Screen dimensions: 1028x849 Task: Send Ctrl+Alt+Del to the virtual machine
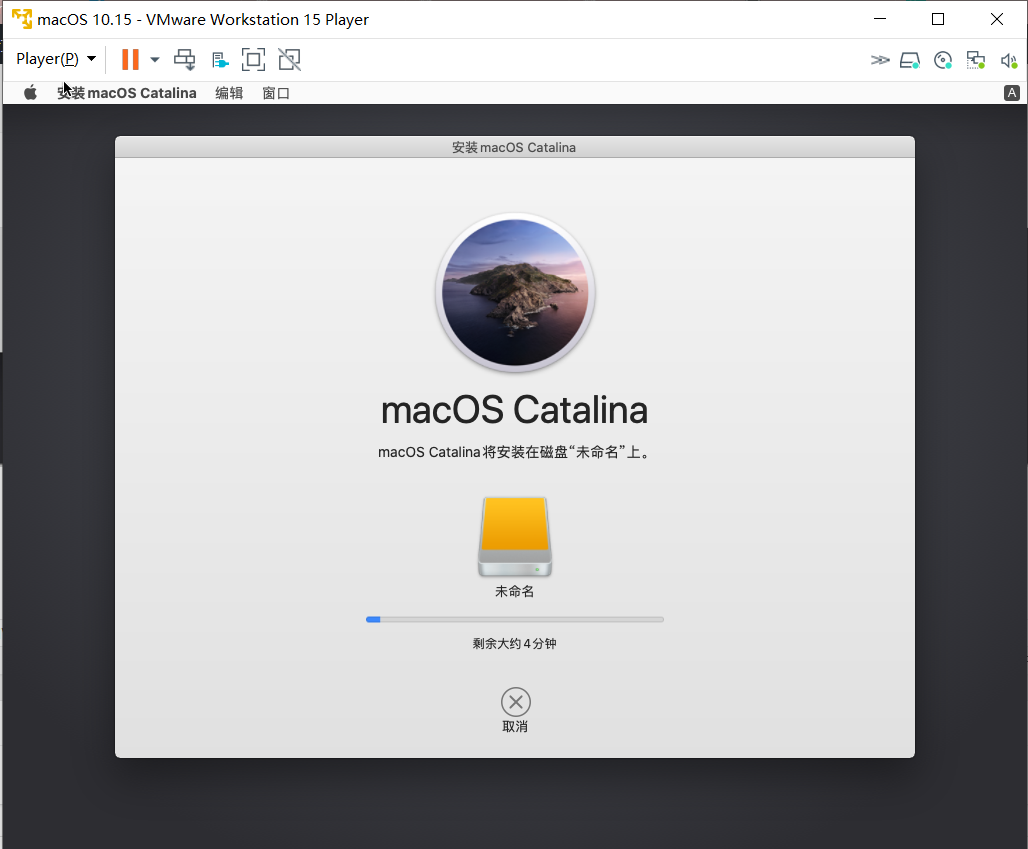point(184,59)
